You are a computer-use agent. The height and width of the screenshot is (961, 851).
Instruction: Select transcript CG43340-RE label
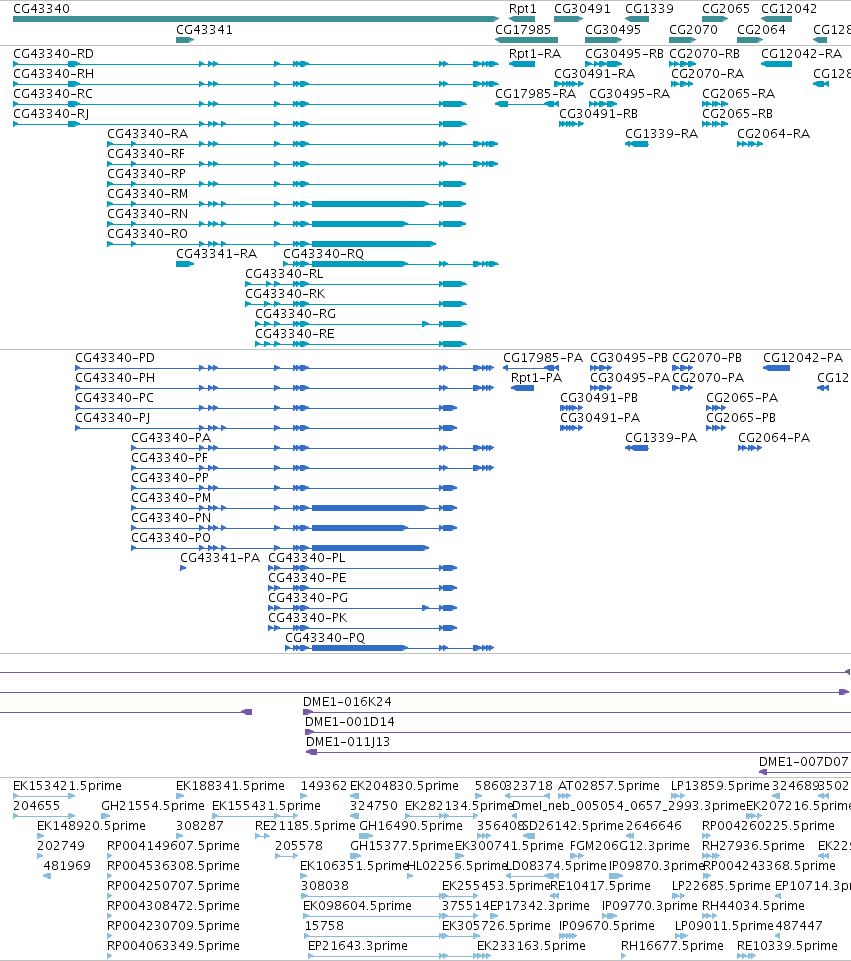click(x=295, y=334)
